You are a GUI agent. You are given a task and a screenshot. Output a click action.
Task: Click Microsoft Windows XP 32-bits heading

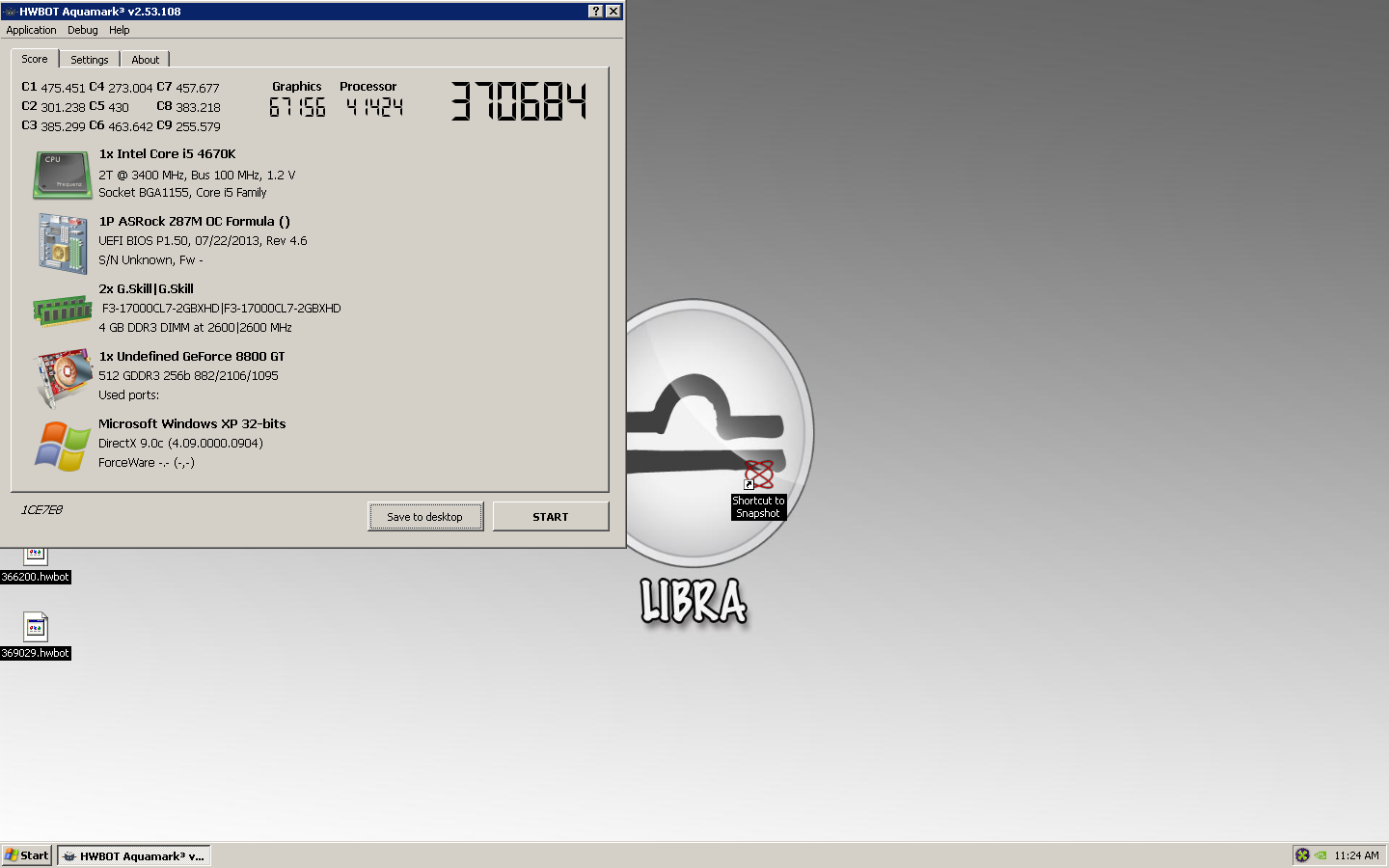click(x=192, y=424)
